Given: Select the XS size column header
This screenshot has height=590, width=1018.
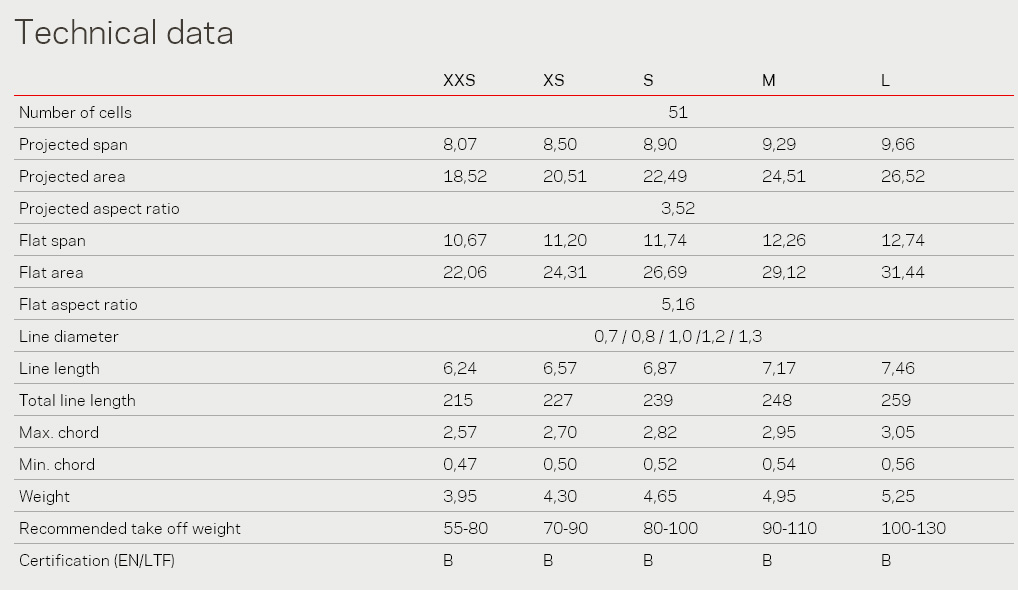Looking at the screenshot, I should (x=554, y=80).
